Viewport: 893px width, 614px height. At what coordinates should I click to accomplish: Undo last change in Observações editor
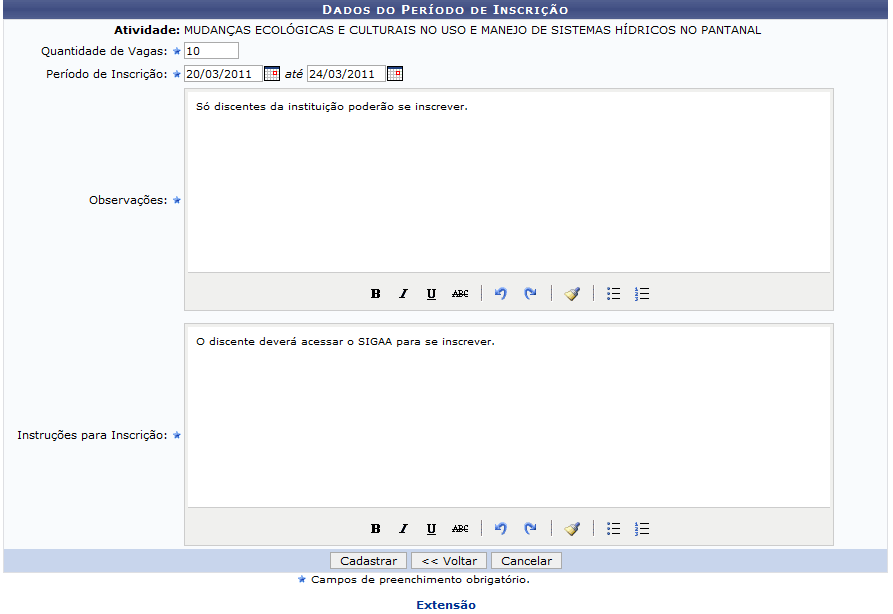coord(501,294)
